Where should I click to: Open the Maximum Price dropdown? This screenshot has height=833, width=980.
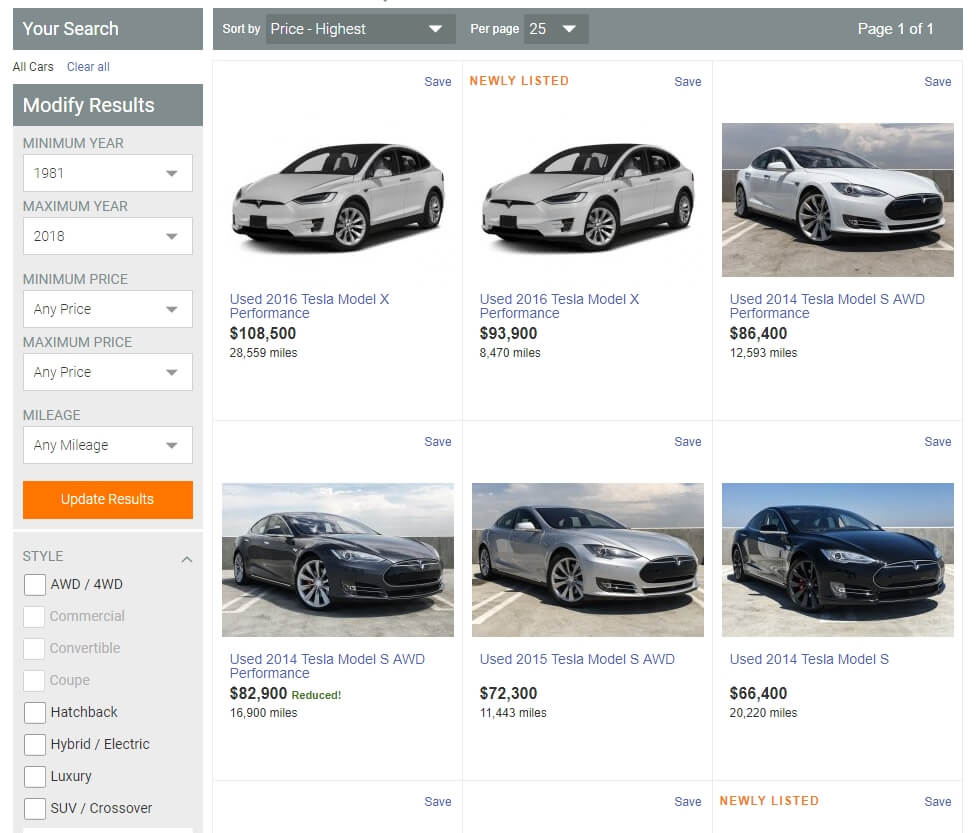click(x=108, y=372)
